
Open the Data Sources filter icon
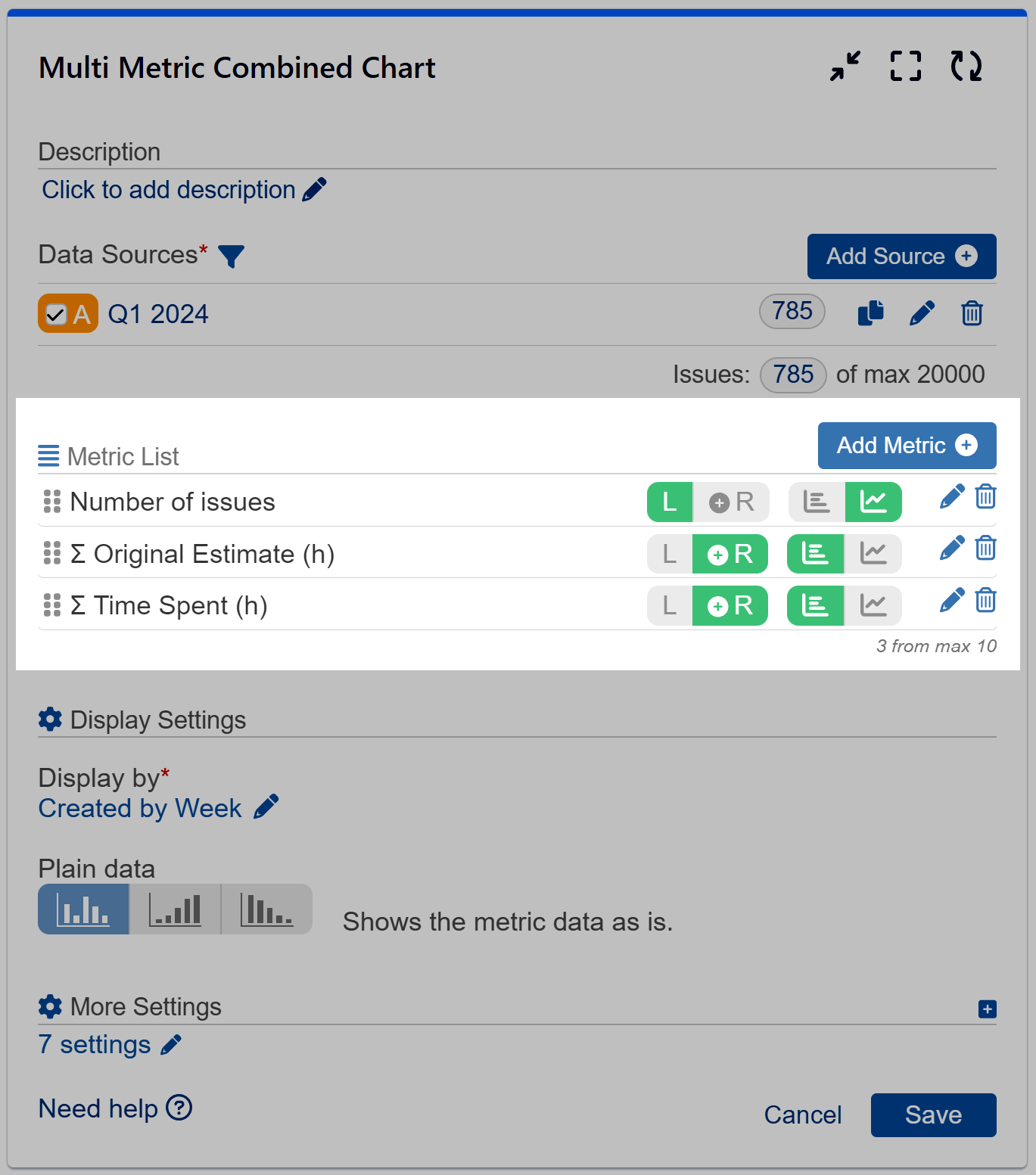(232, 257)
